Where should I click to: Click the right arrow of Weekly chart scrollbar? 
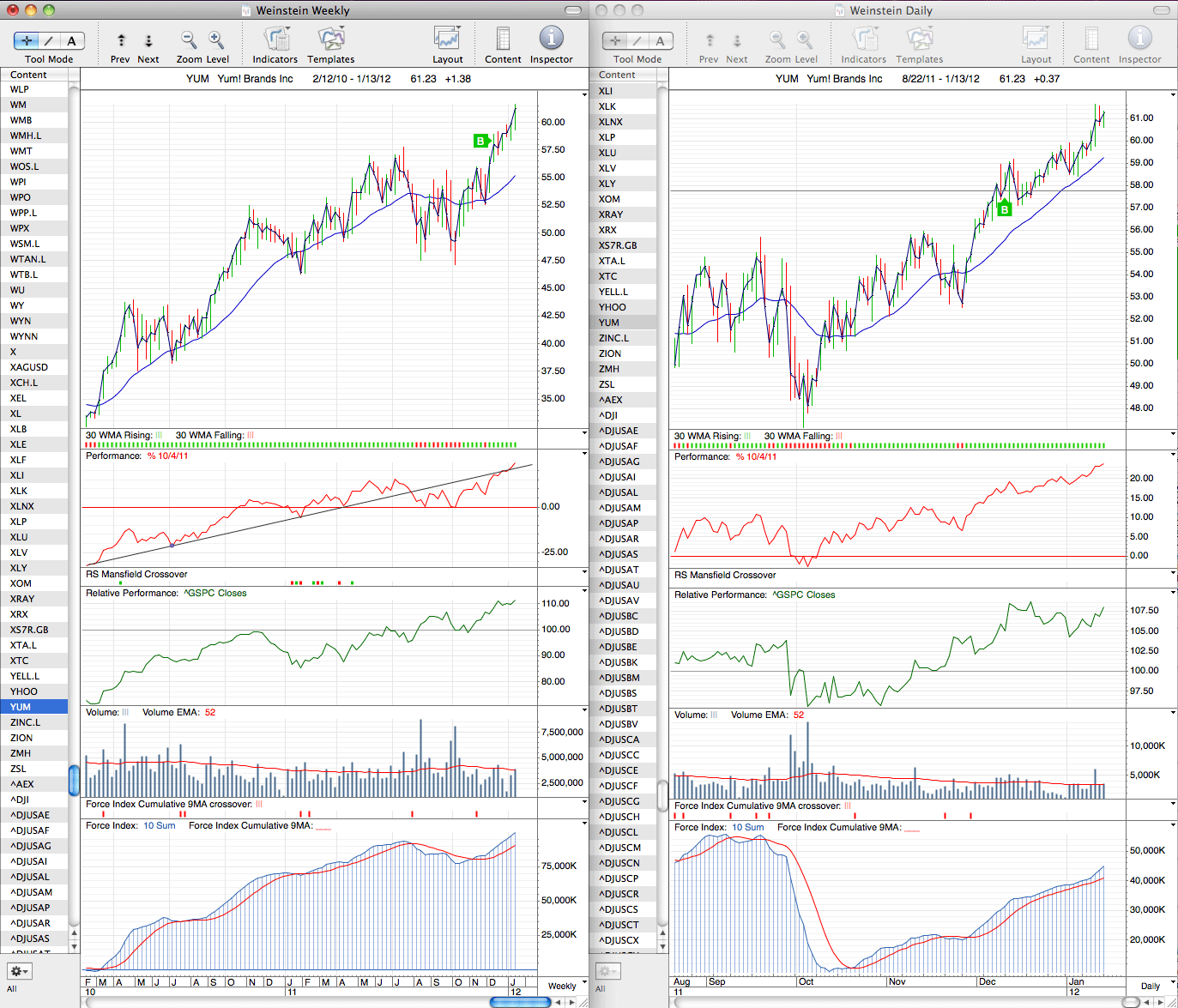[572, 1002]
